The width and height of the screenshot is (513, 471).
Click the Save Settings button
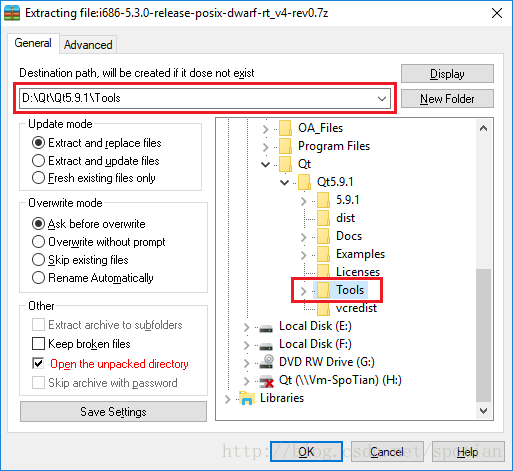pyautogui.click(x=113, y=412)
